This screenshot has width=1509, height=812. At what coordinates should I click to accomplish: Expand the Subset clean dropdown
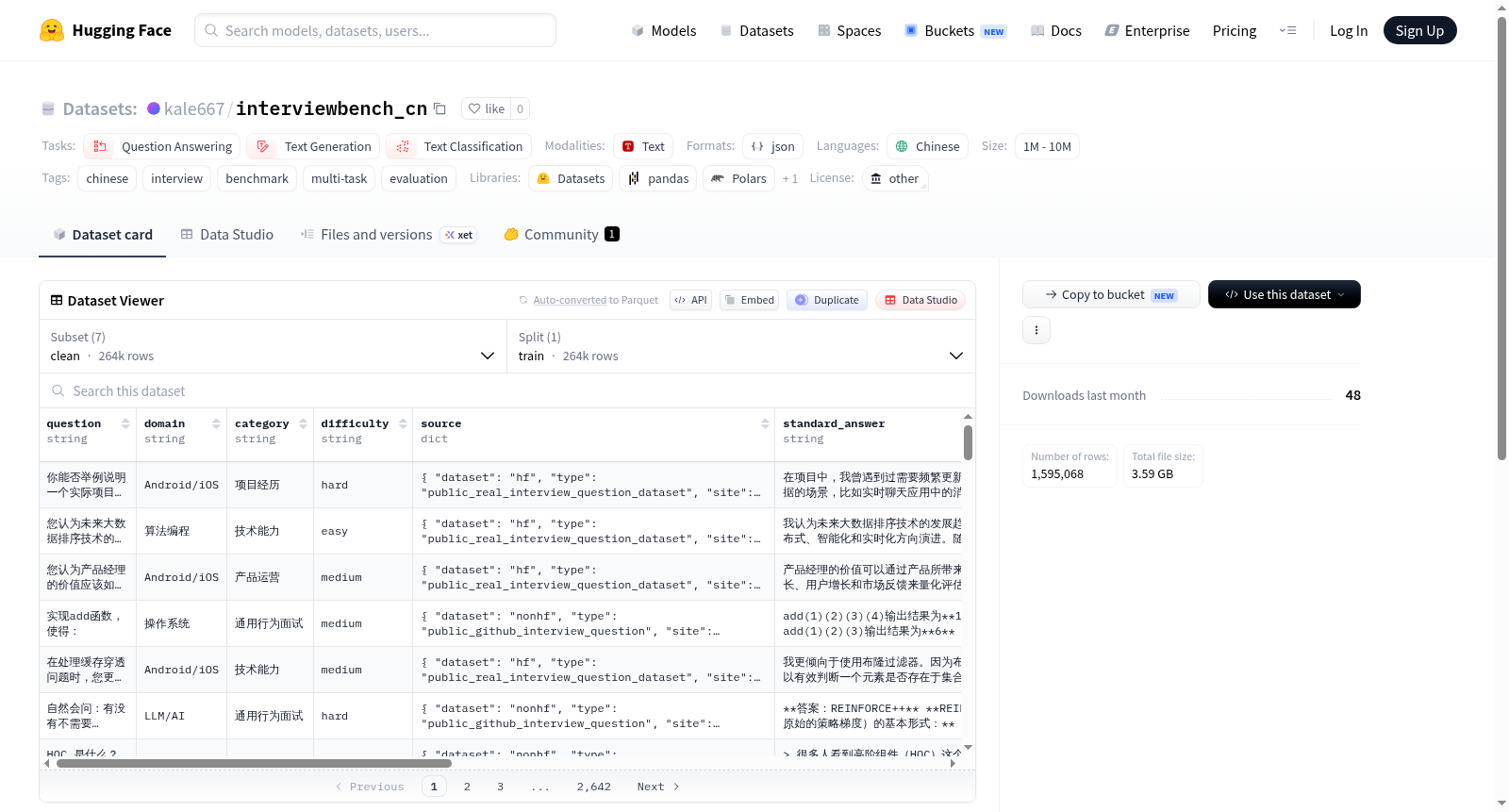[x=274, y=346]
